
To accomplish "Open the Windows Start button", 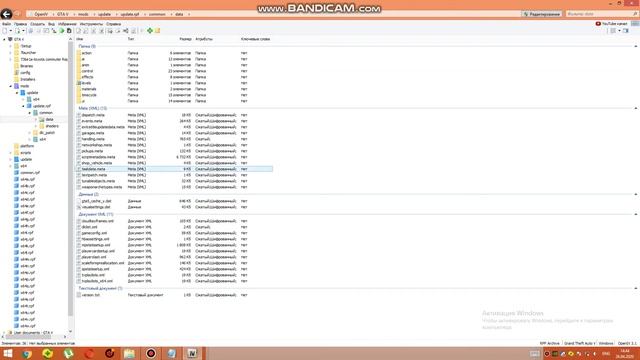I will tap(7, 353).
